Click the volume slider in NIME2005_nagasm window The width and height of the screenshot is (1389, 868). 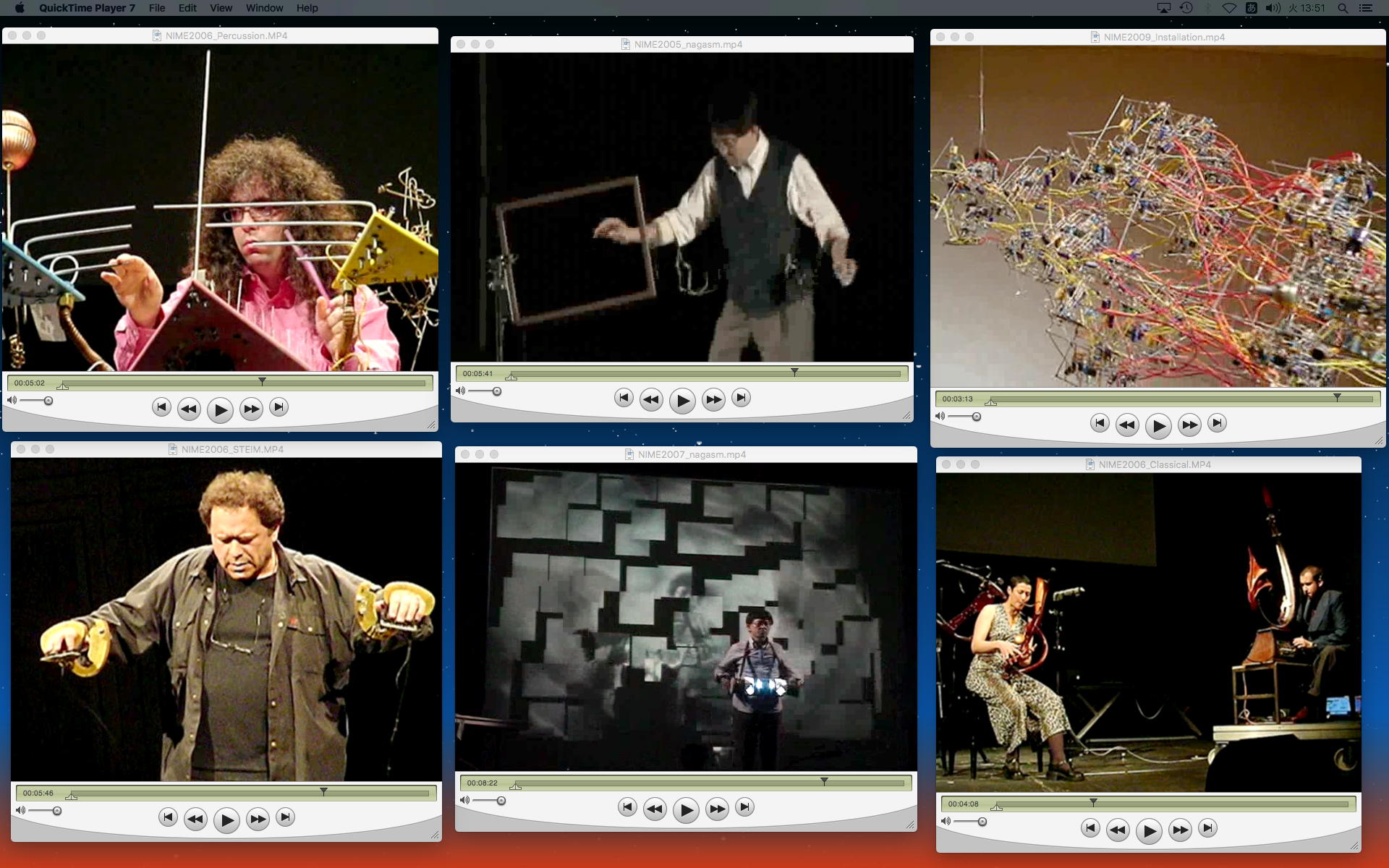(x=496, y=391)
